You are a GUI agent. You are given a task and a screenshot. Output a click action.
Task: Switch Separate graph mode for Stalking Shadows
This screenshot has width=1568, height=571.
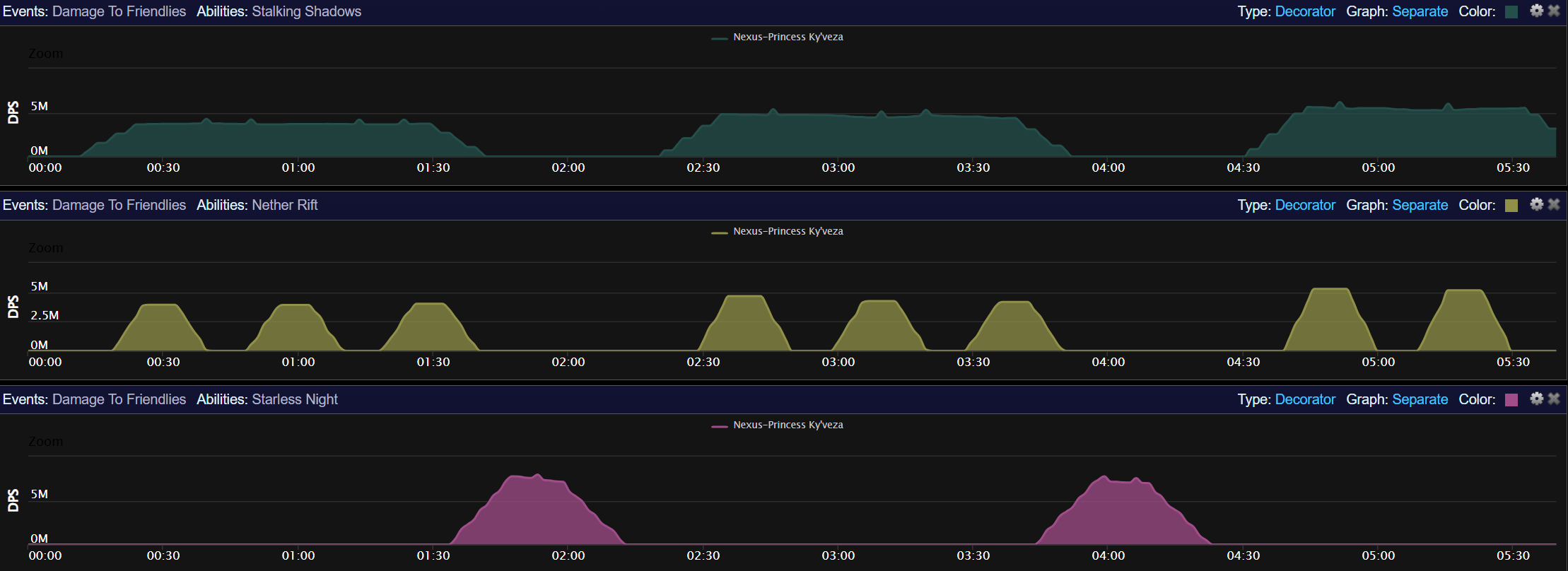click(1420, 11)
